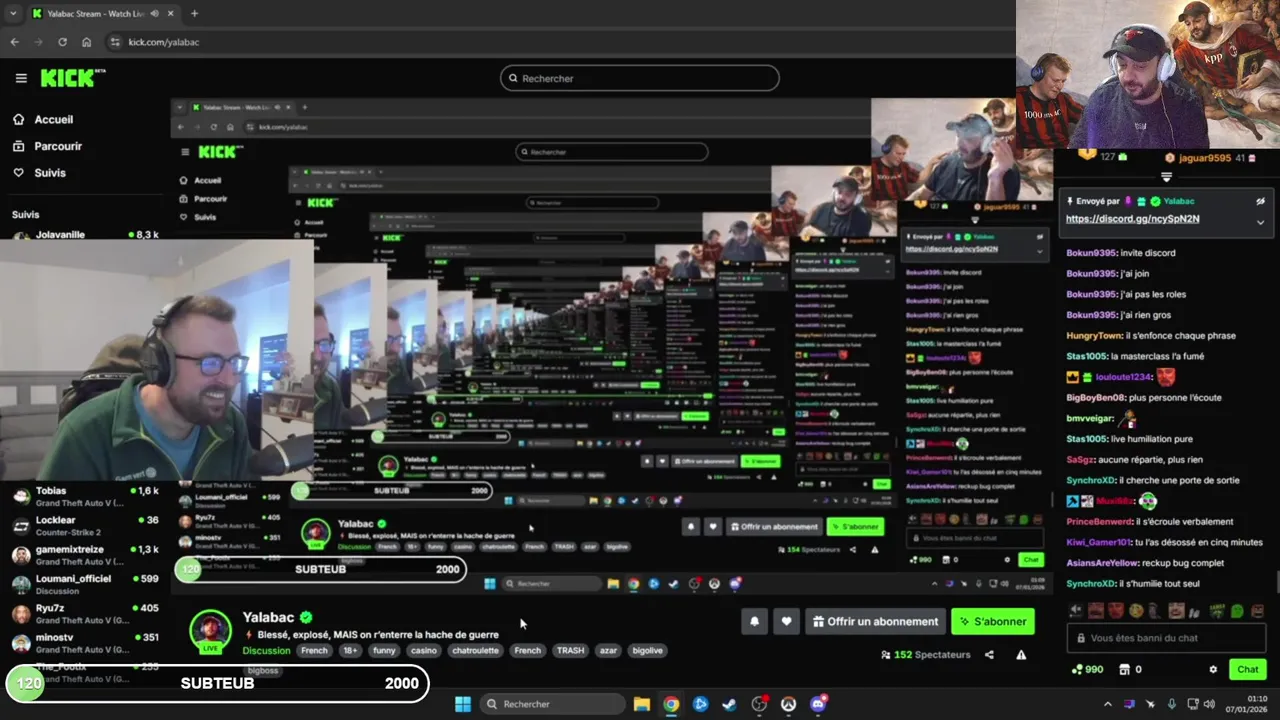
Task: Open the chat shop store icon
Action: tap(1124, 670)
